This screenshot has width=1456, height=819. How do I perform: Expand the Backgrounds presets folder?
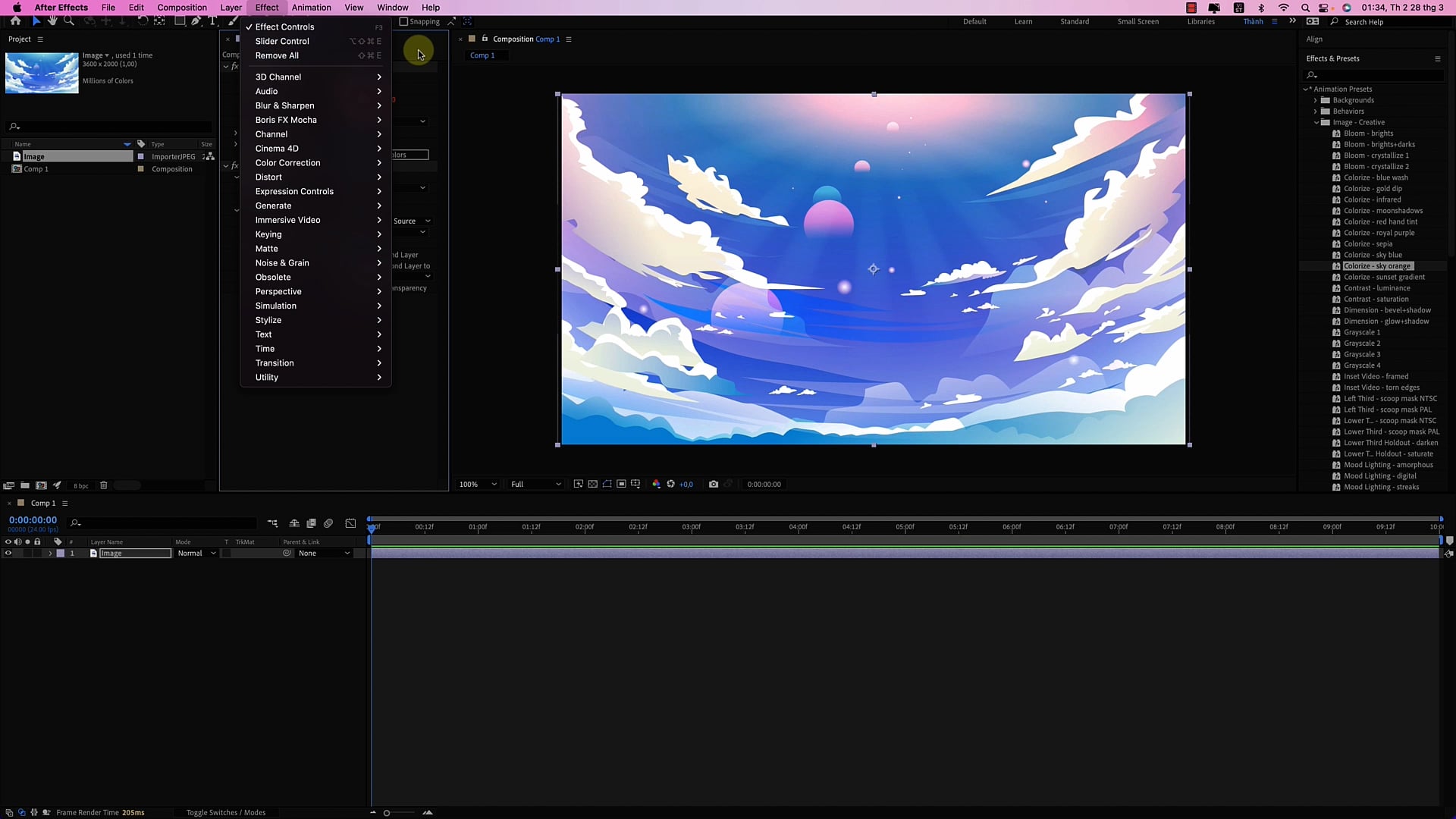(x=1316, y=100)
